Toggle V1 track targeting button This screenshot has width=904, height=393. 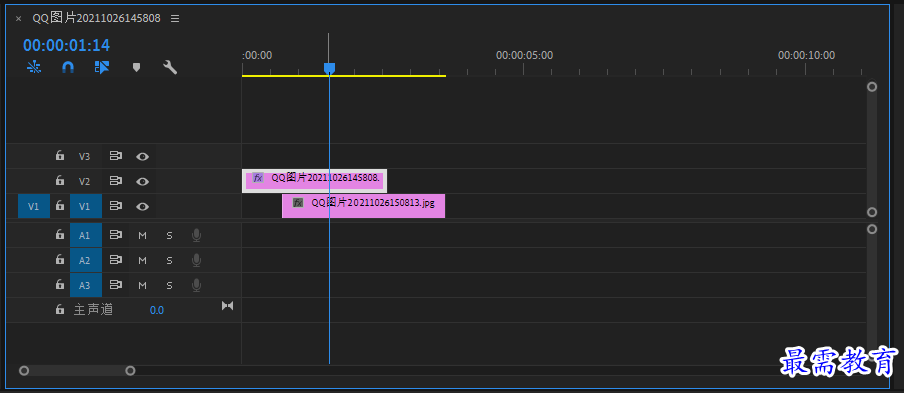(86, 206)
